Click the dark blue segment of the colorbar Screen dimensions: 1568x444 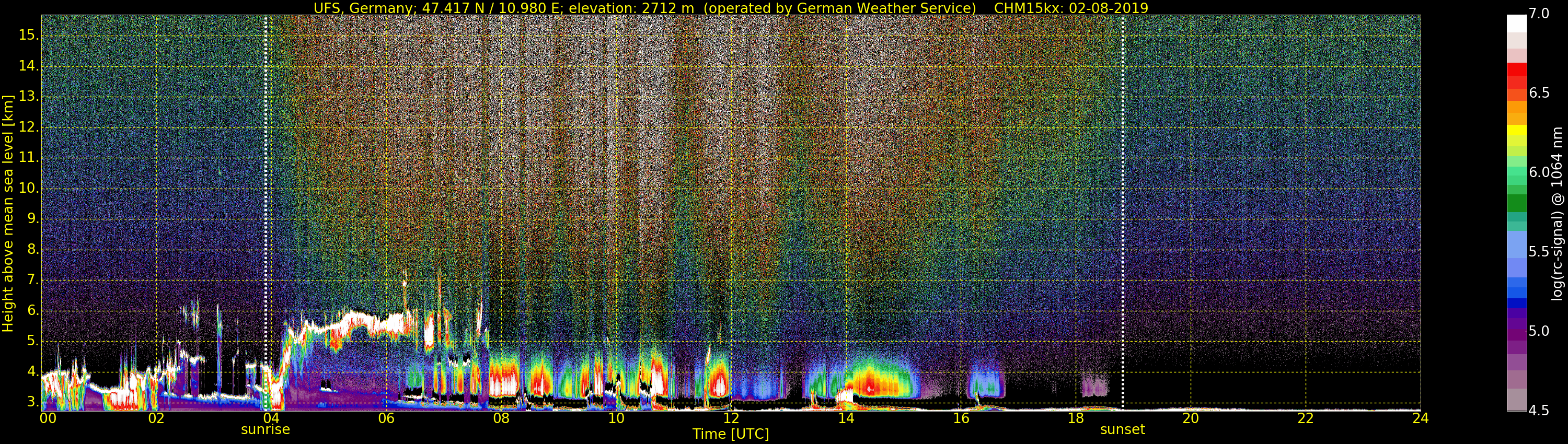pos(1516,303)
